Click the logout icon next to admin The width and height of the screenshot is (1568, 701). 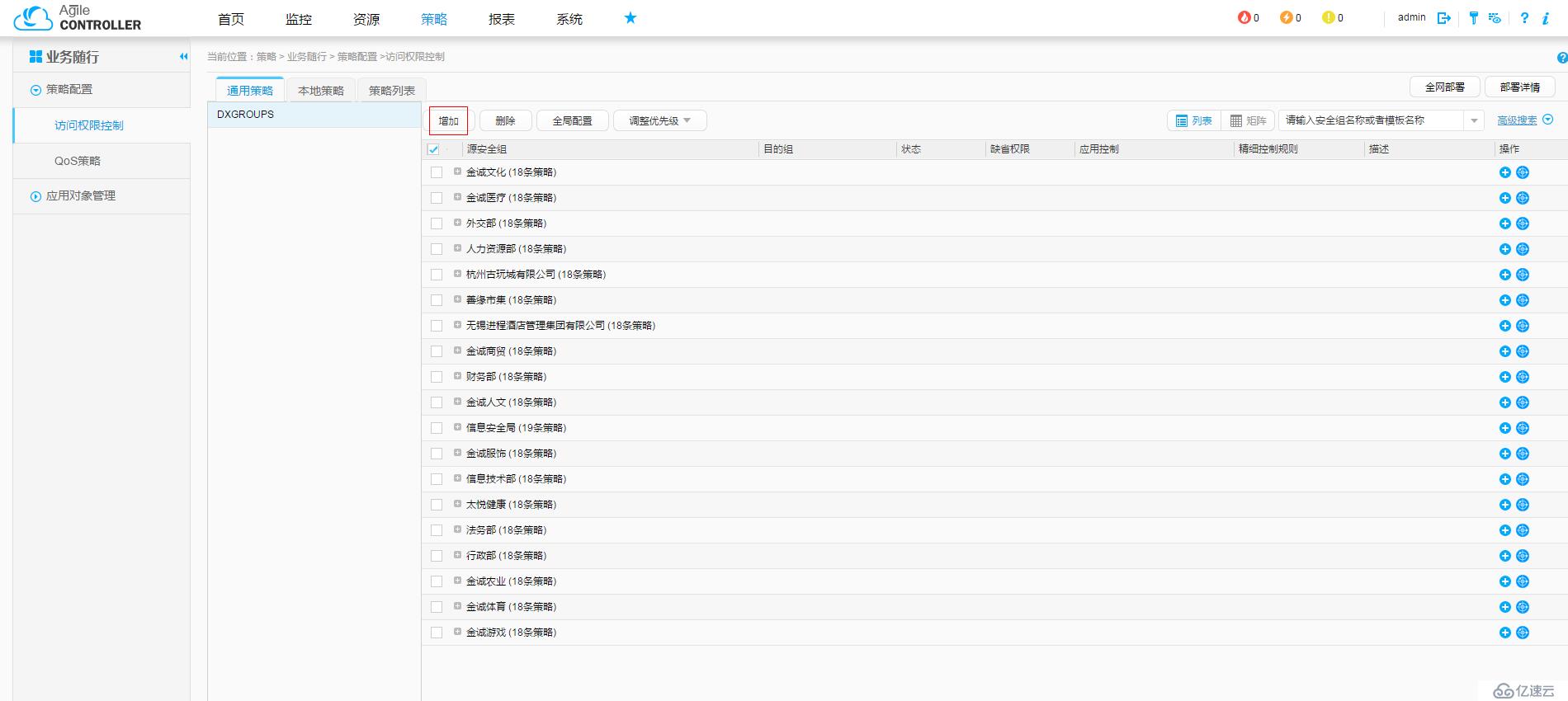(x=1443, y=18)
